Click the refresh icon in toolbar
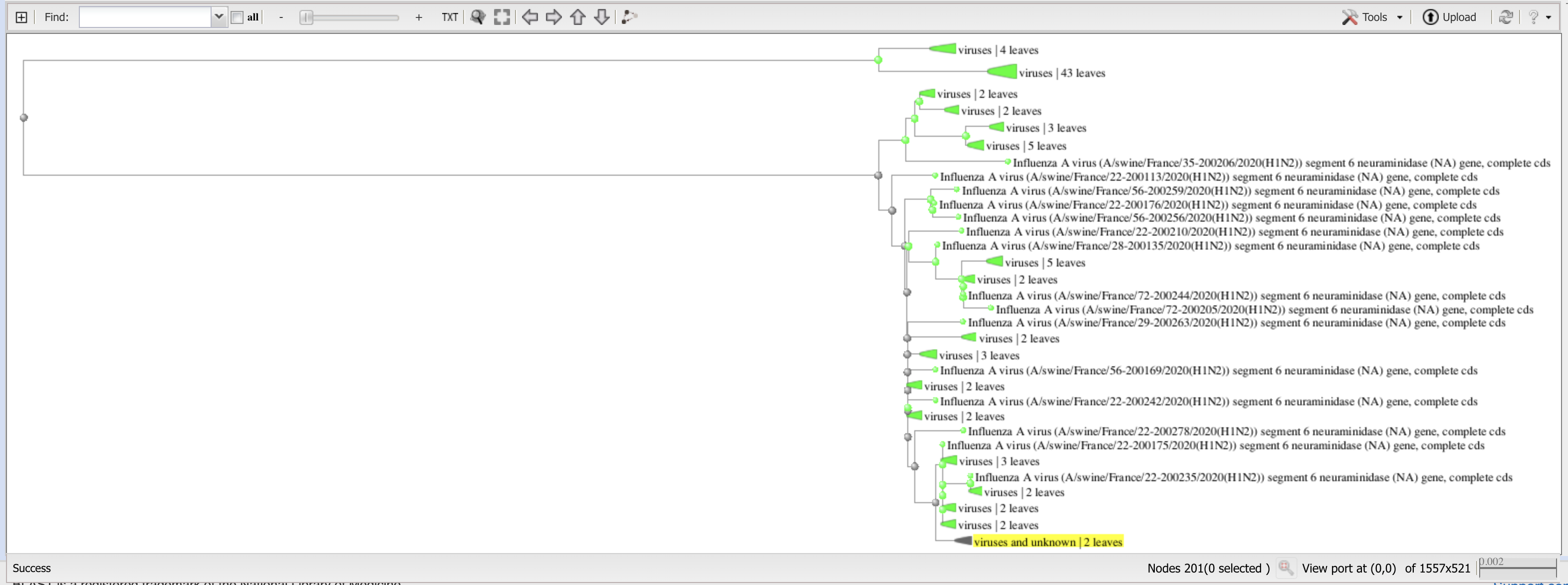Image resolution: width=1568 pixels, height=585 pixels. [1506, 17]
